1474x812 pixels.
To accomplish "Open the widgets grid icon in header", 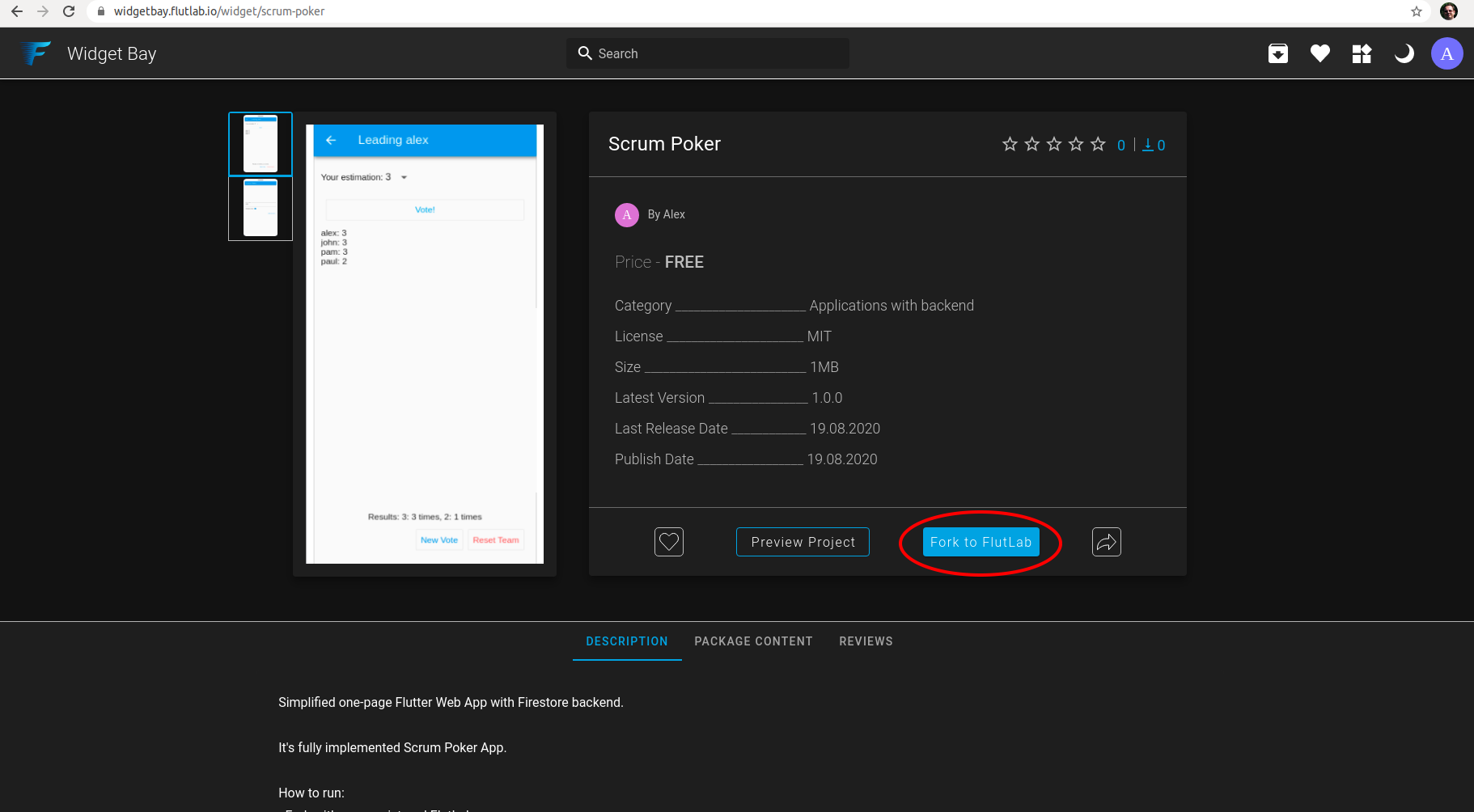I will click(x=1362, y=53).
